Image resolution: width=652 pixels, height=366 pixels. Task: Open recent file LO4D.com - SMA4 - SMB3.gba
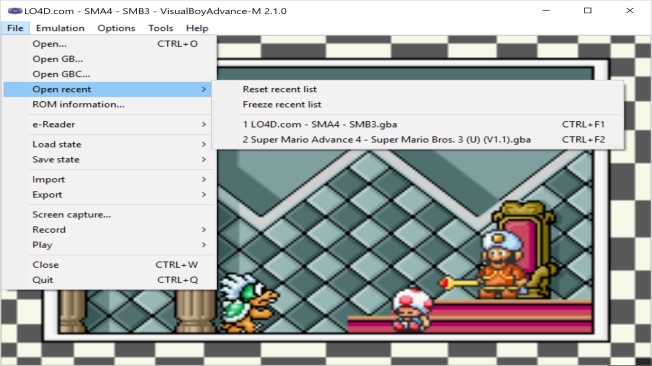(418, 124)
